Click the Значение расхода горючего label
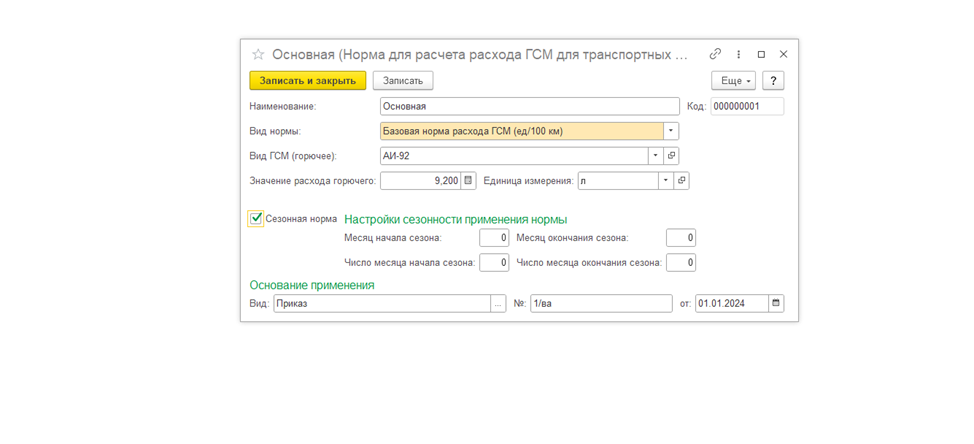 [313, 181]
